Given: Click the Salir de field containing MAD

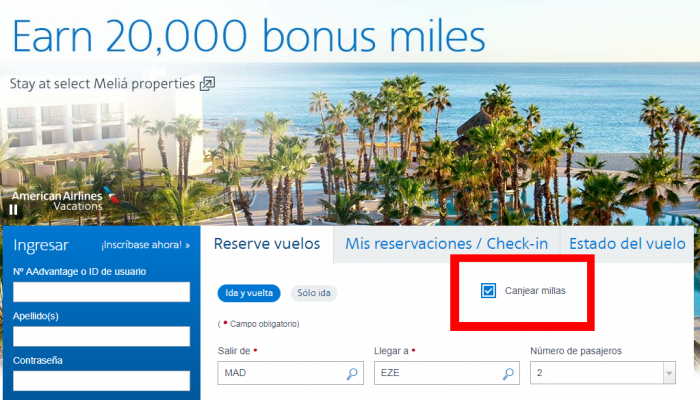Looking at the screenshot, I should (290, 373).
